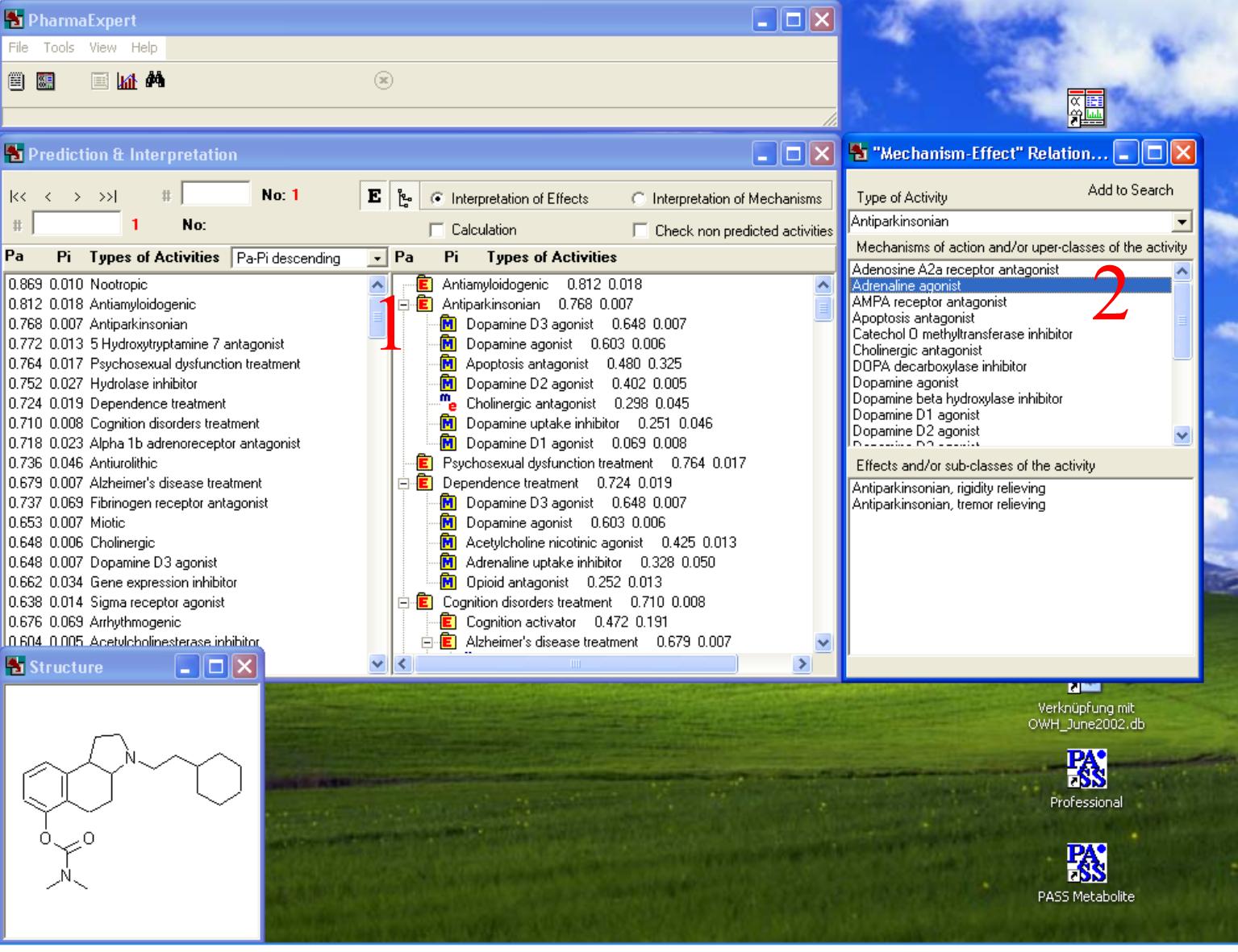Click right arrow of tree horizontal scrollbar

click(x=802, y=664)
